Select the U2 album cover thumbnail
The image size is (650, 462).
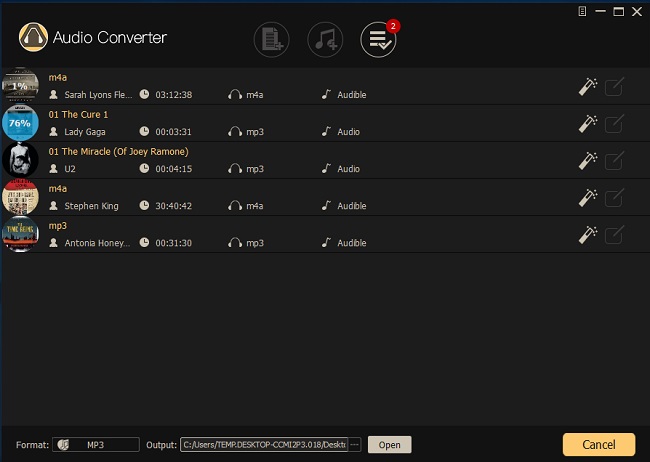coord(20,160)
